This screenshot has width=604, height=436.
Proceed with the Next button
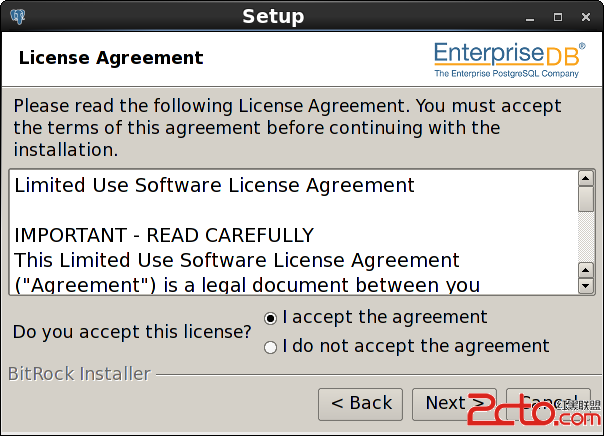pos(455,404)
